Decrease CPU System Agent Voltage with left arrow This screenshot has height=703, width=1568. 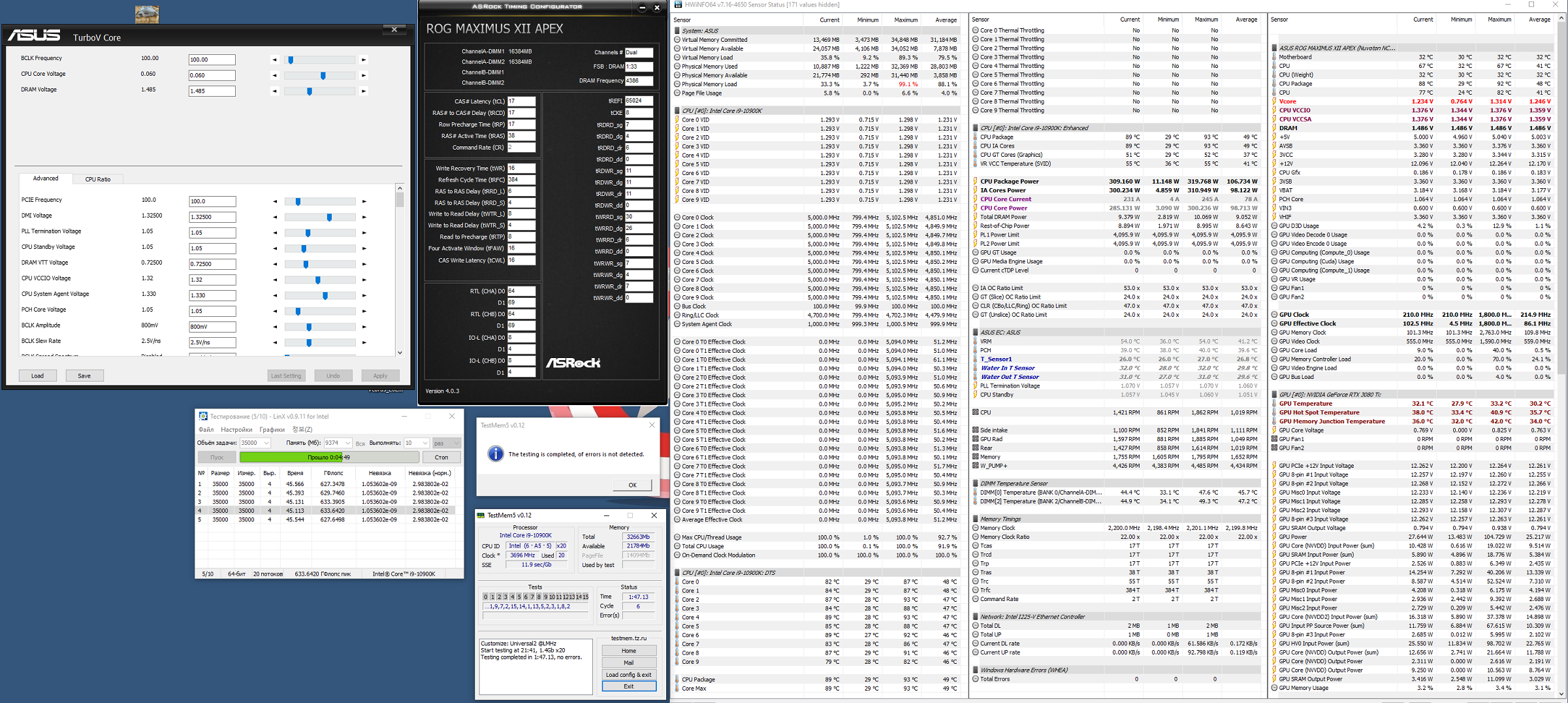tap(275, 295)
